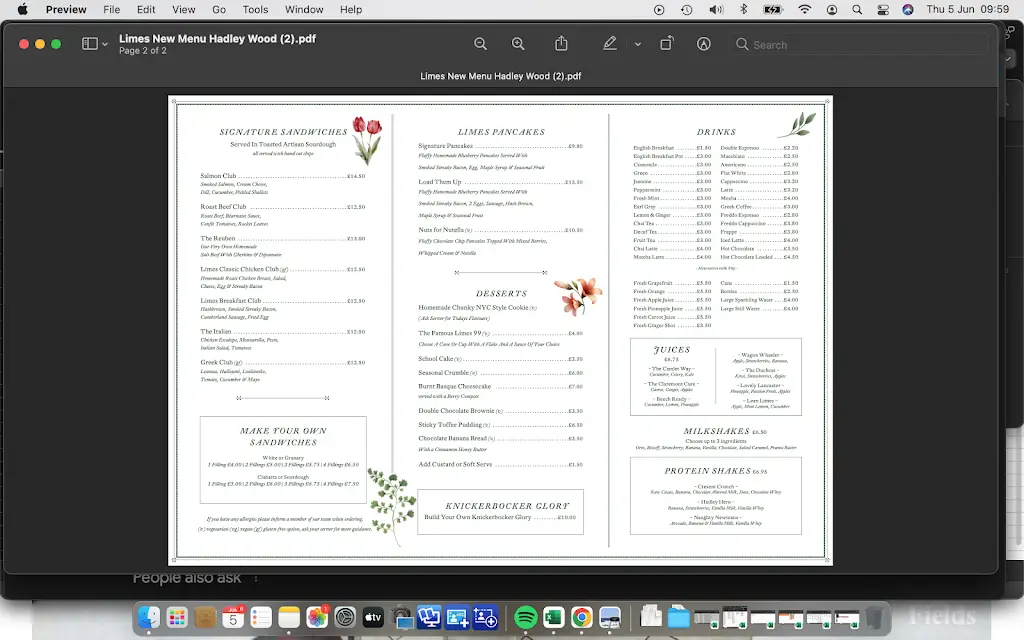Click the 'People also ask' text
This screenshot has width=1024, height=640.
coord(186,578)
